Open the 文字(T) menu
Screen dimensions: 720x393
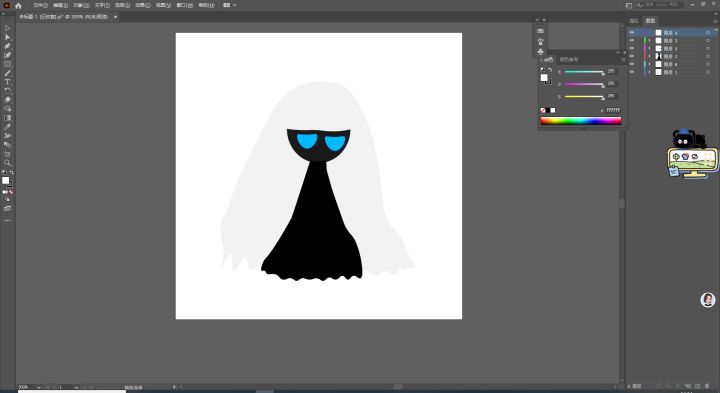[x=102, y=6]
